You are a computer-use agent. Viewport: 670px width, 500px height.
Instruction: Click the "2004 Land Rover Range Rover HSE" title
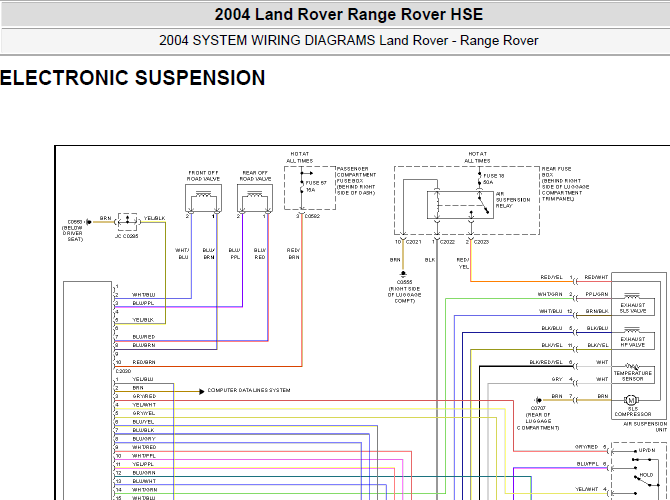pyautogui.click(x=349, y=15)
